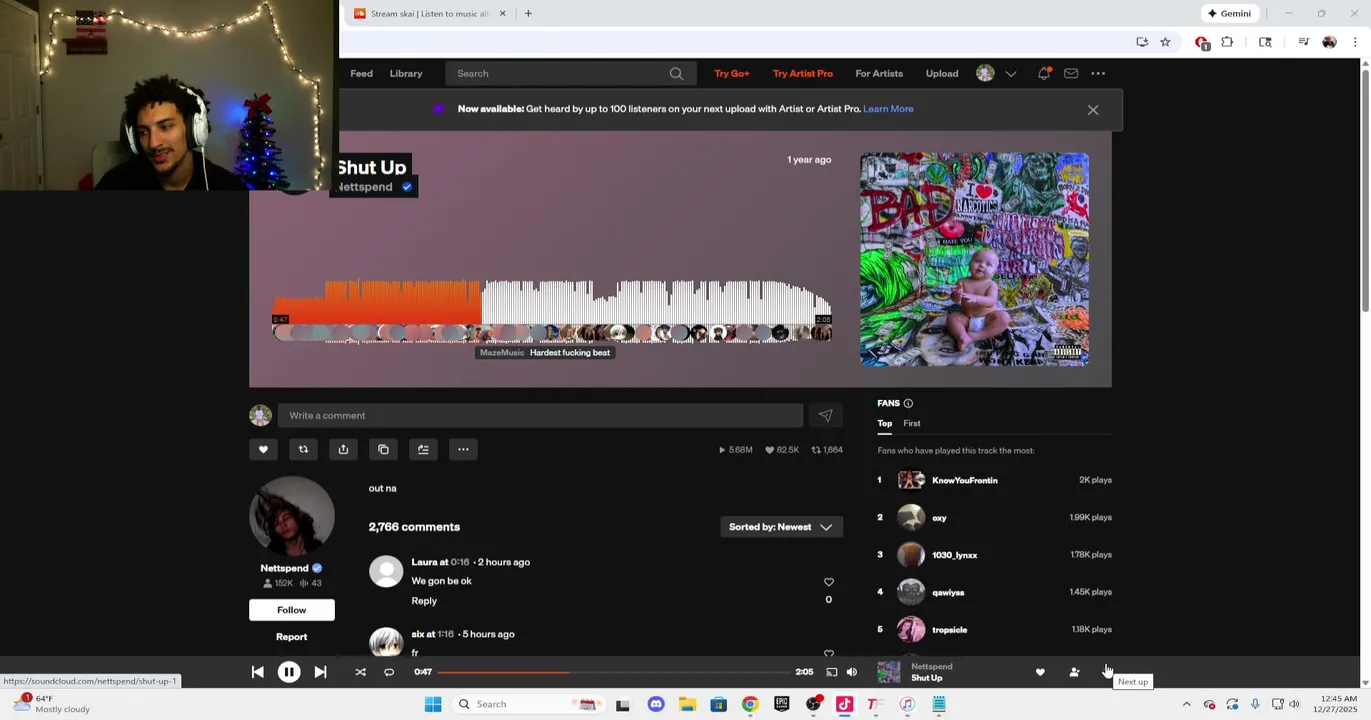This screenshot has height=720, width=1371.
Task: Expand the profile menu chevron
Action: (x=1011, y=73)
